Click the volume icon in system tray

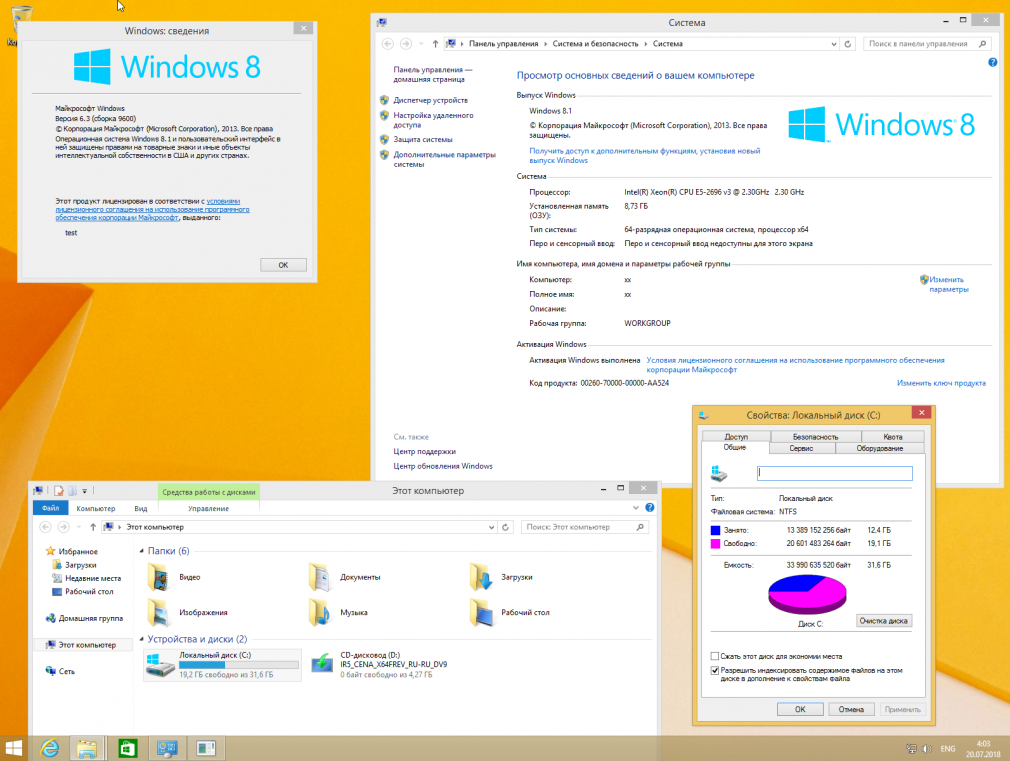point(927,749)
